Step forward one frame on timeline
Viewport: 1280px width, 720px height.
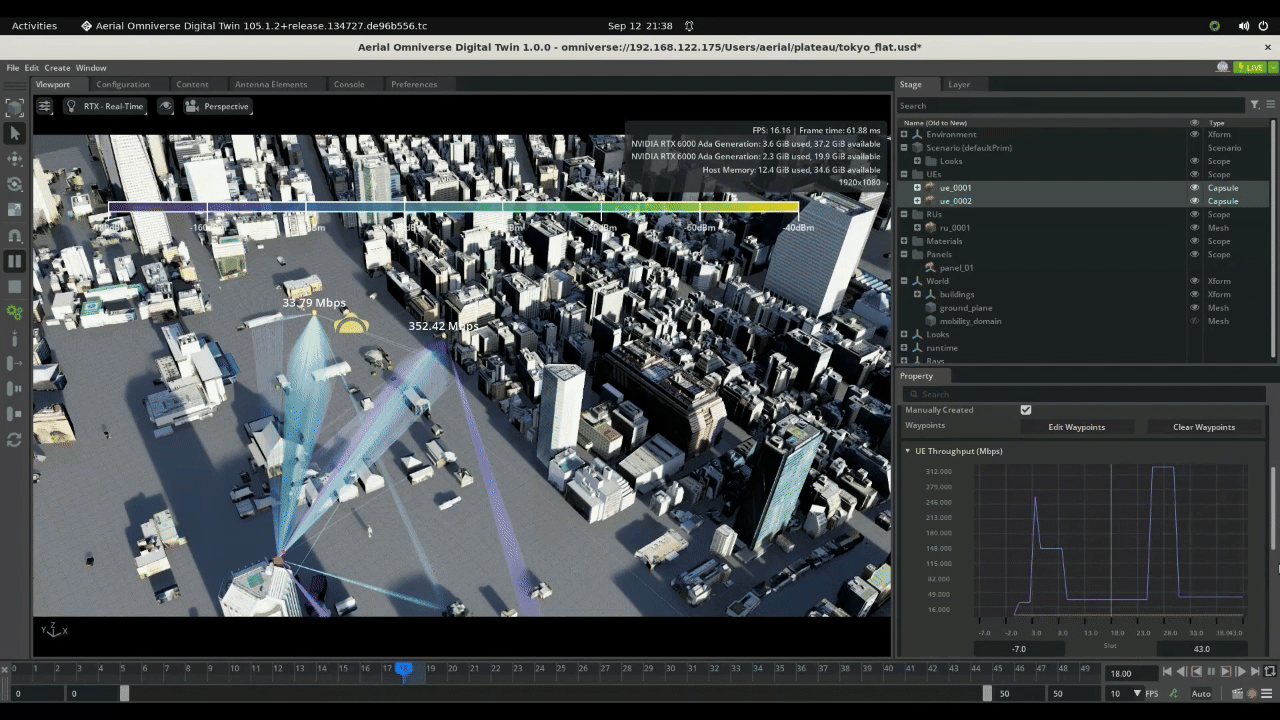pos(1241,672)
